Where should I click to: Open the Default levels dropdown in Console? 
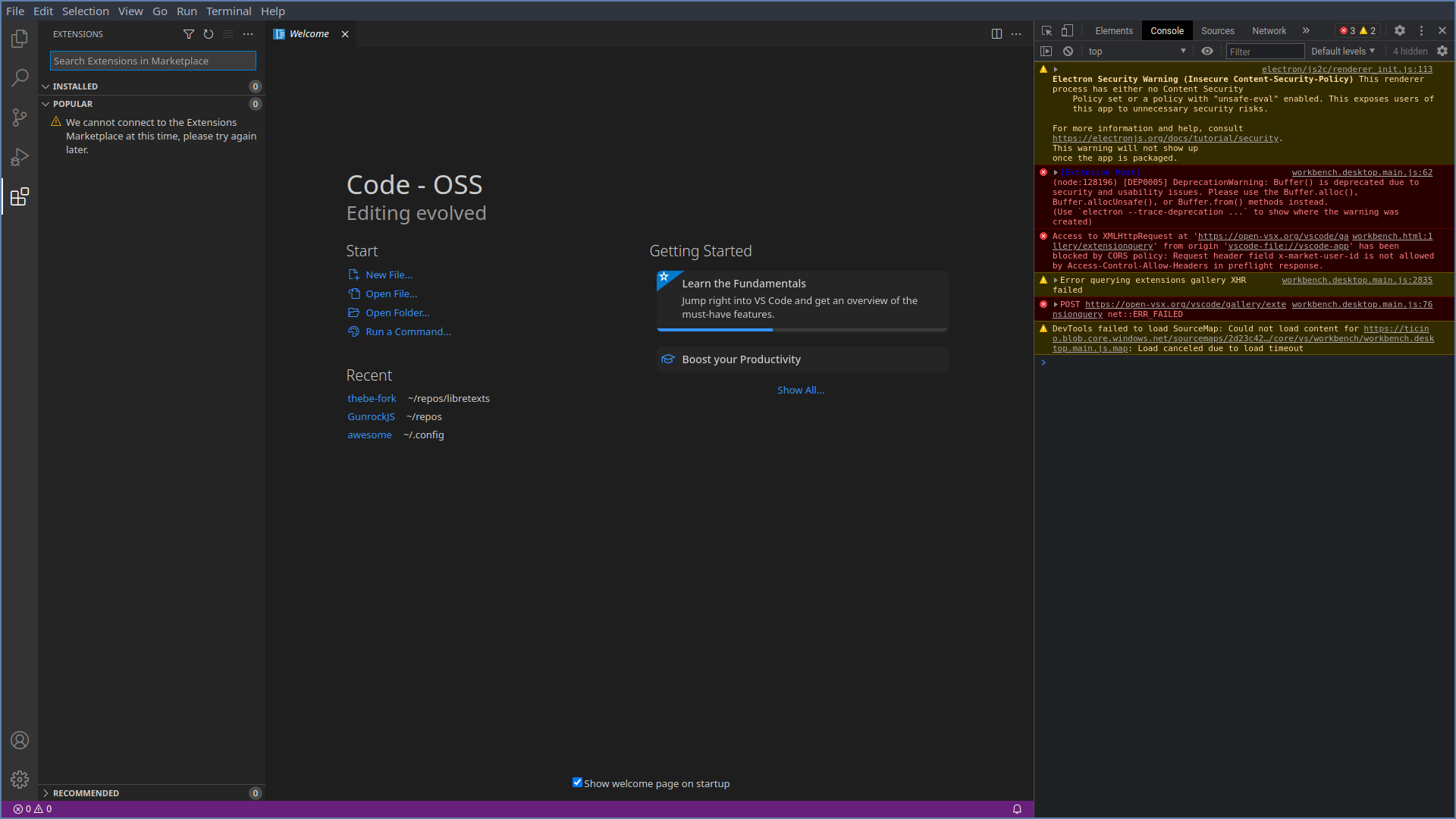tap(1342, 51)
